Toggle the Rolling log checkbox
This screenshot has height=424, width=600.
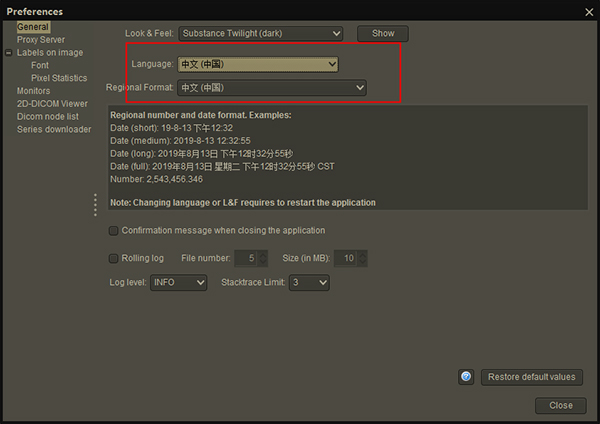coord(114,259)
